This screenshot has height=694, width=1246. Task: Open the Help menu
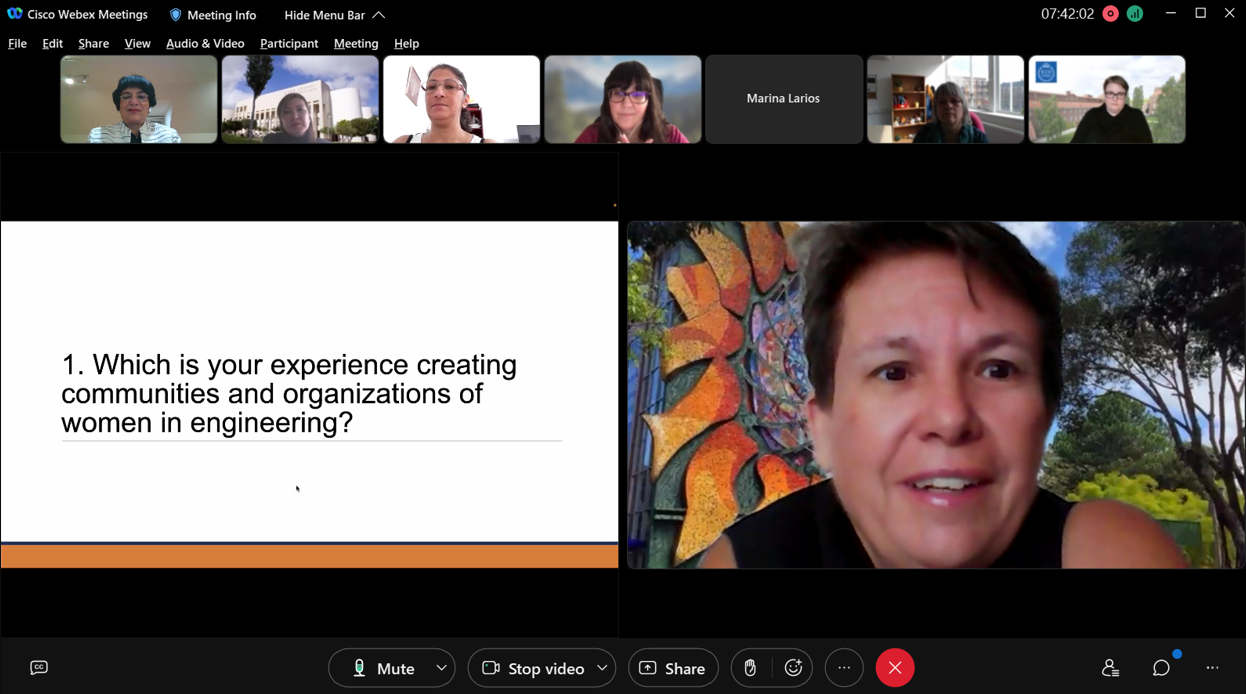coord(406,43)
